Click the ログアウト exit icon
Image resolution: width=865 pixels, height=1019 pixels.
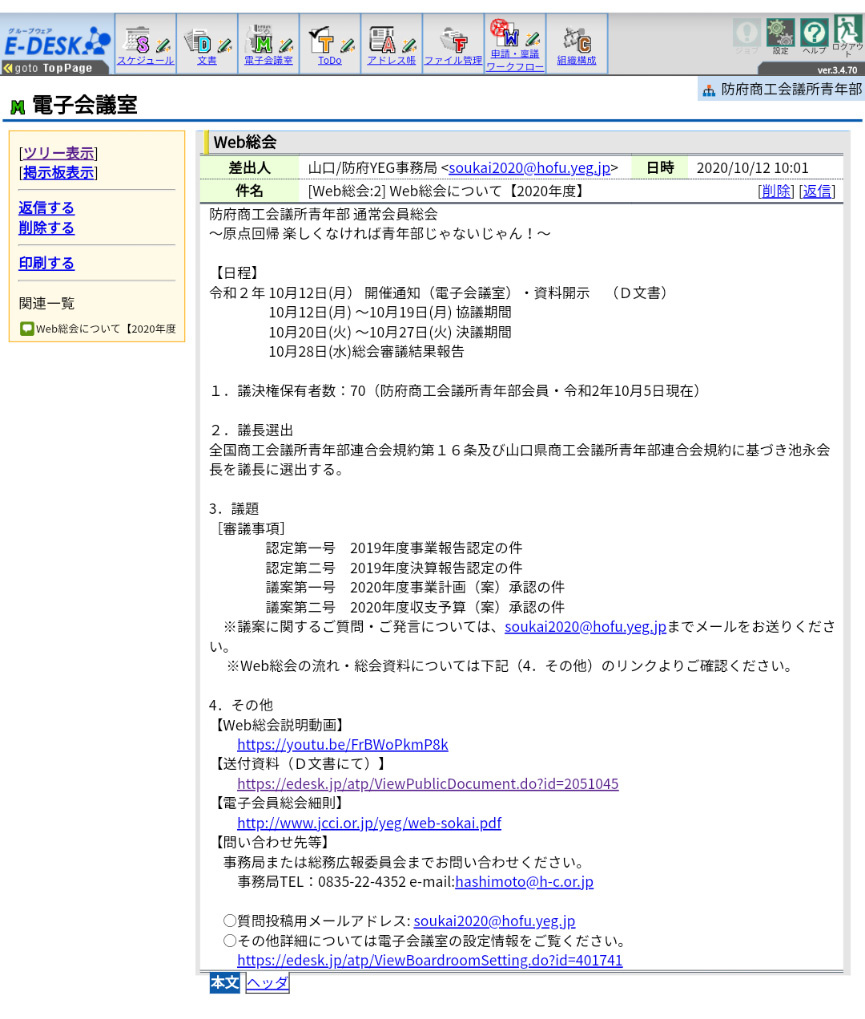coord(847,29)
